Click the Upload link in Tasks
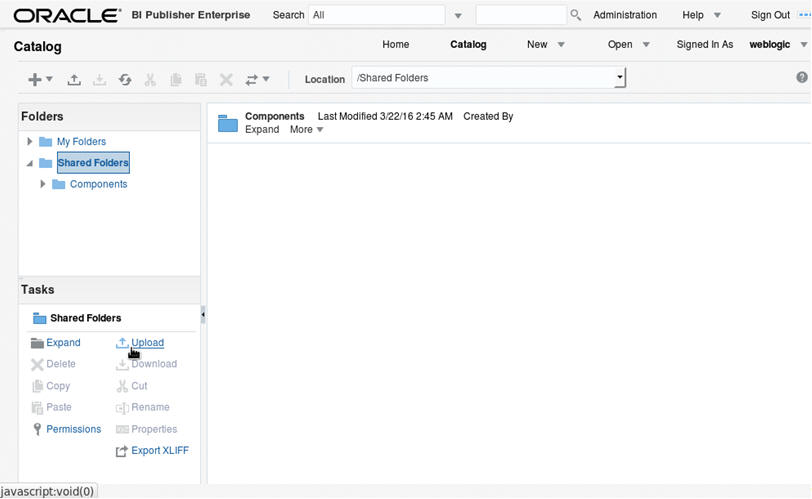 (x=148, y=343)
